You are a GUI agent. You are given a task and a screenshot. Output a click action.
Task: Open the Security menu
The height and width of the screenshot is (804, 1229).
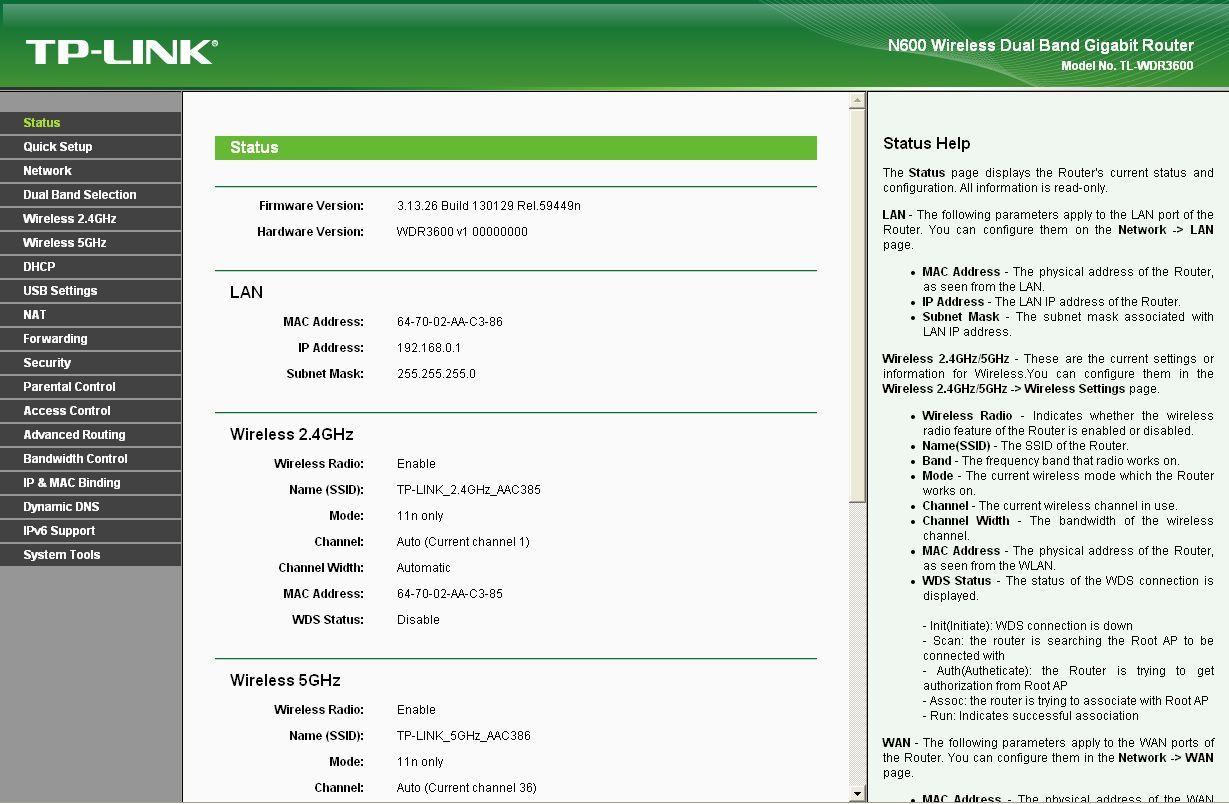click(x=47, y=363)
